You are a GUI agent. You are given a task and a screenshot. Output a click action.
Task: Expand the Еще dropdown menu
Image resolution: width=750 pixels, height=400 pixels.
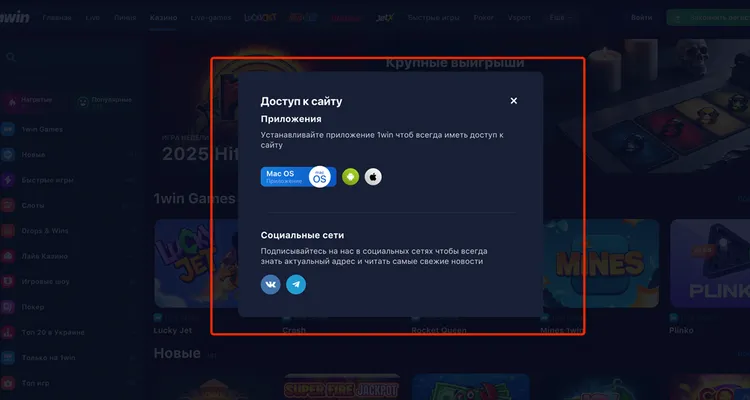(x=560, y=18)
